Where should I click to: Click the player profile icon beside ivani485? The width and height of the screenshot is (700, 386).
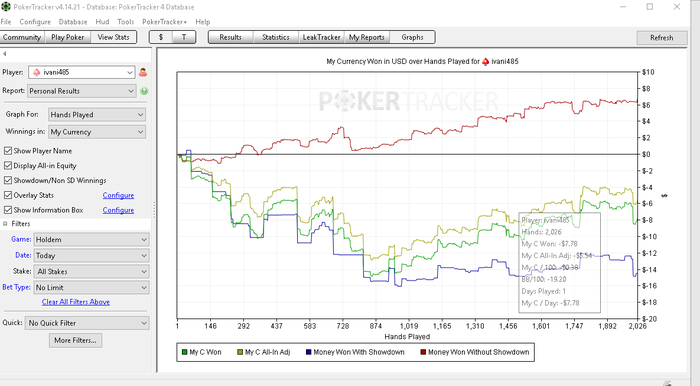point(143,72)
